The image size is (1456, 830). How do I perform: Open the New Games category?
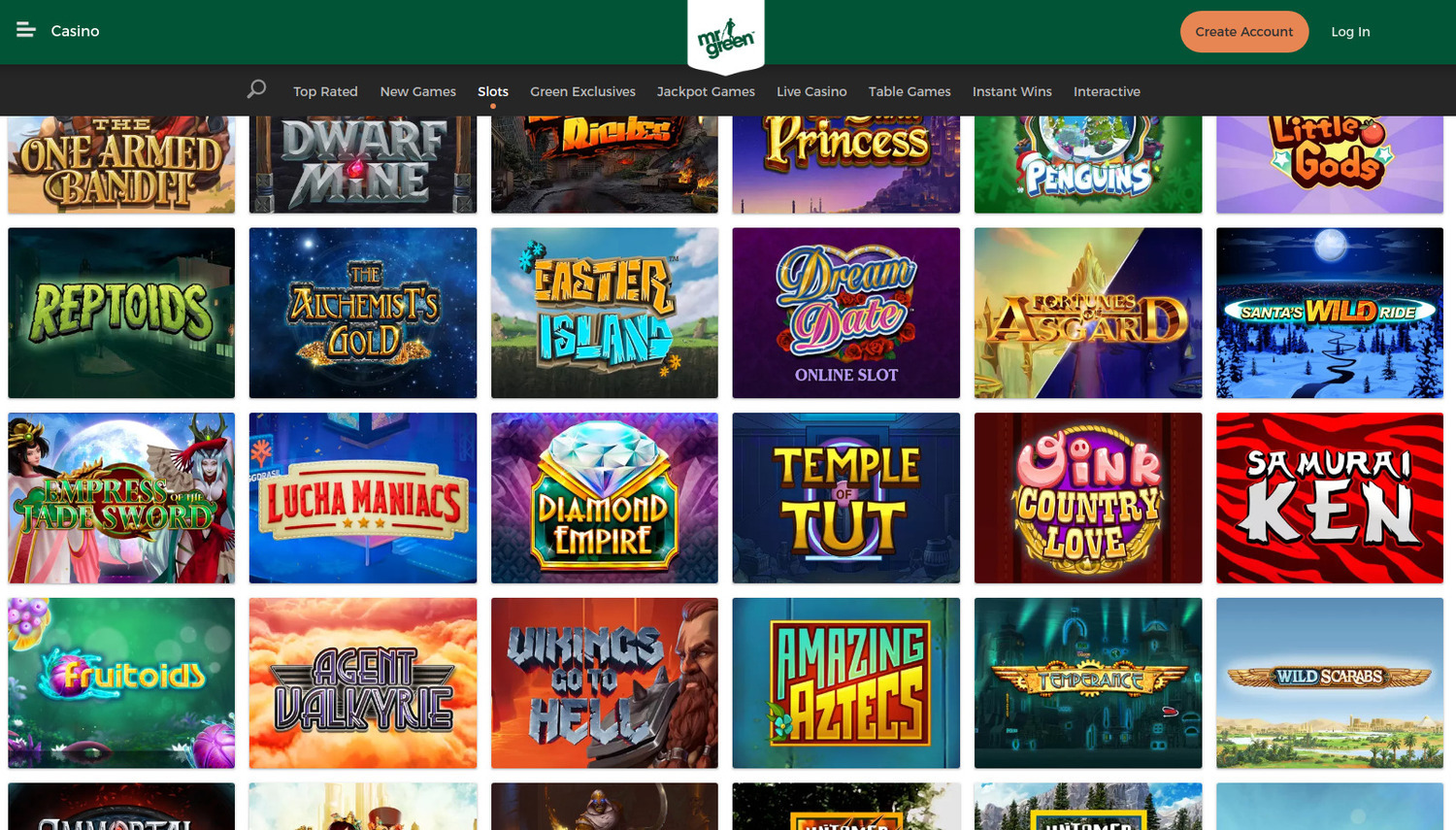[417, 91]
